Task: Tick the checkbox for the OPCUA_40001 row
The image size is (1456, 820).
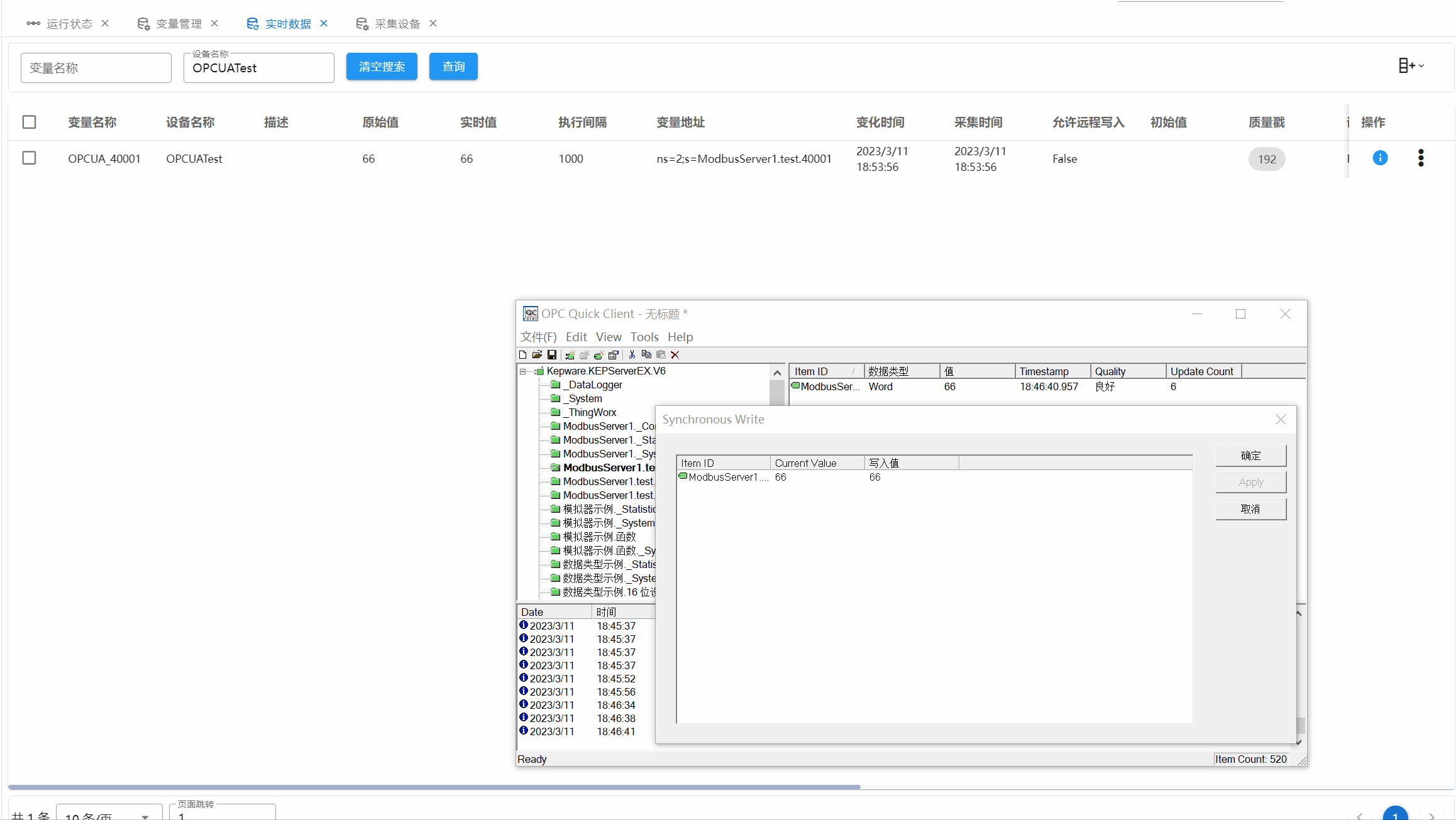Action: (30, 158)
